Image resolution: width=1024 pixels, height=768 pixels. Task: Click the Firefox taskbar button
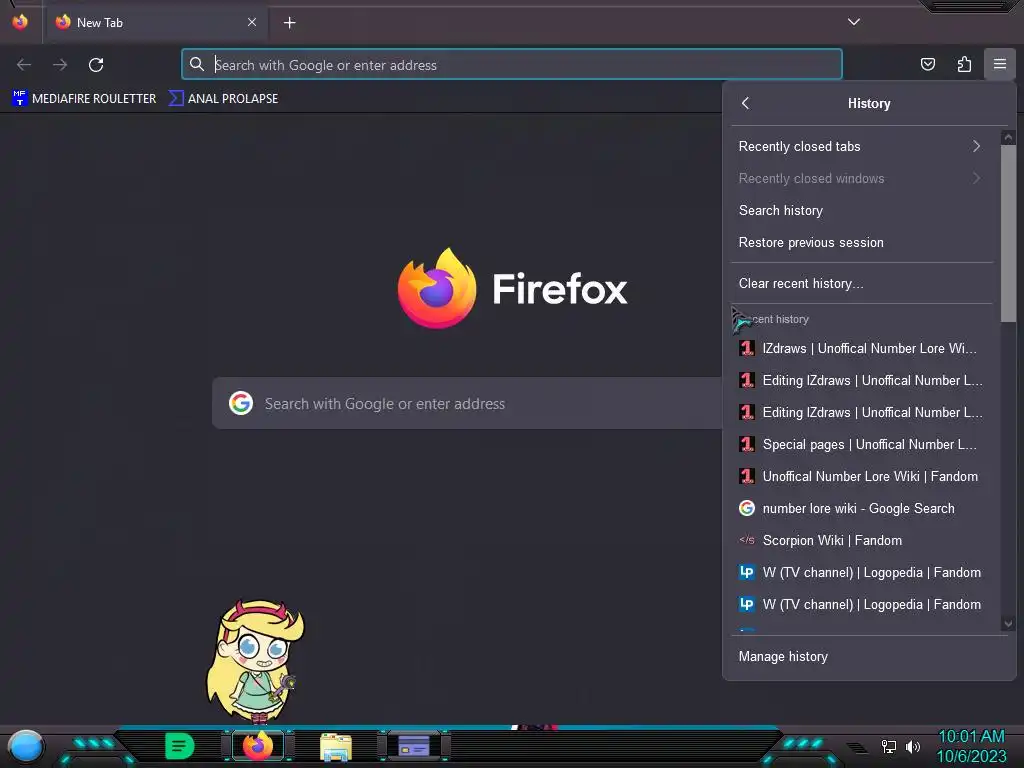click(258, 746)
